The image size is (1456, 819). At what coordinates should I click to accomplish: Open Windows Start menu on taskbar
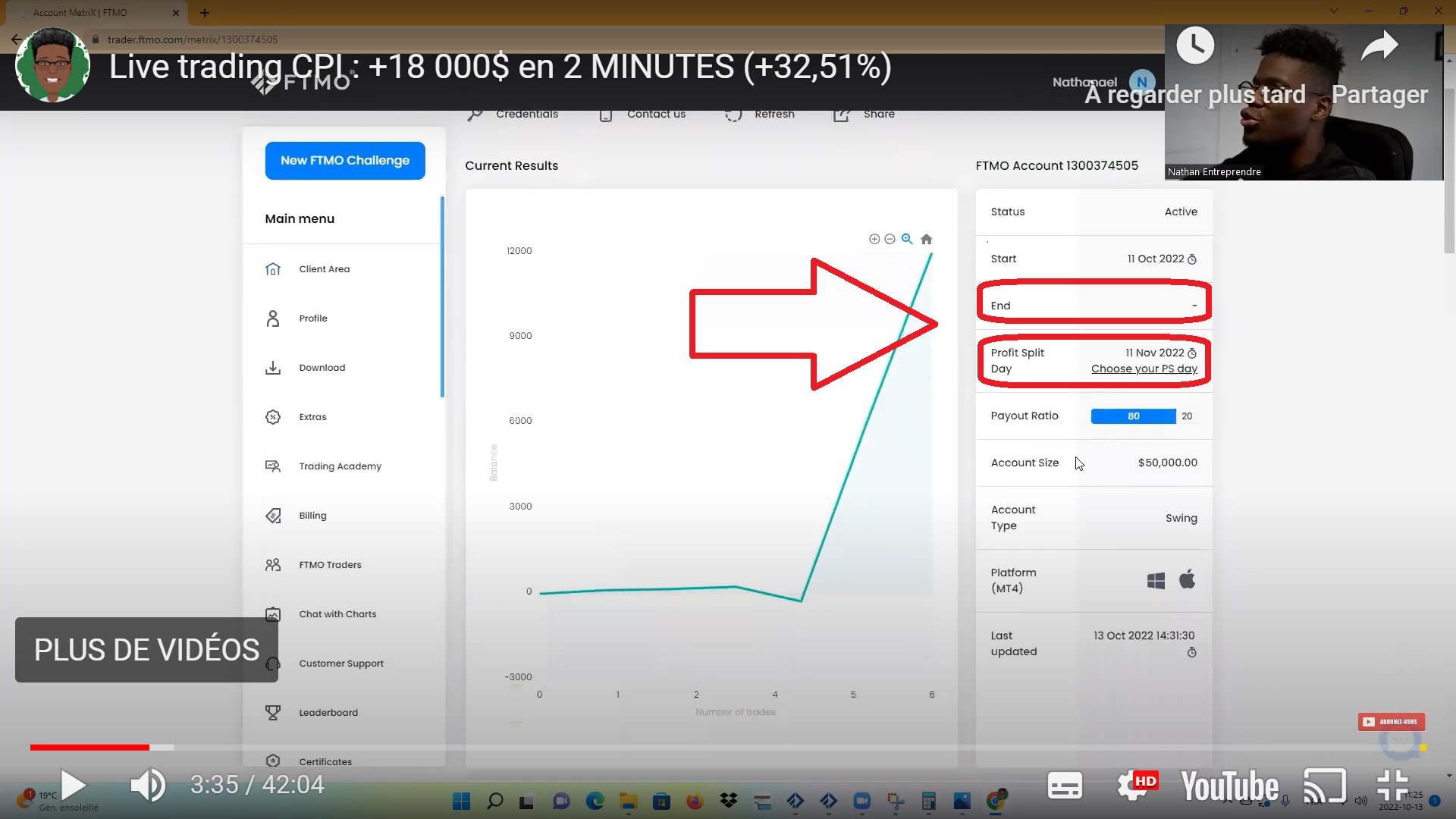tap(461, 801)
